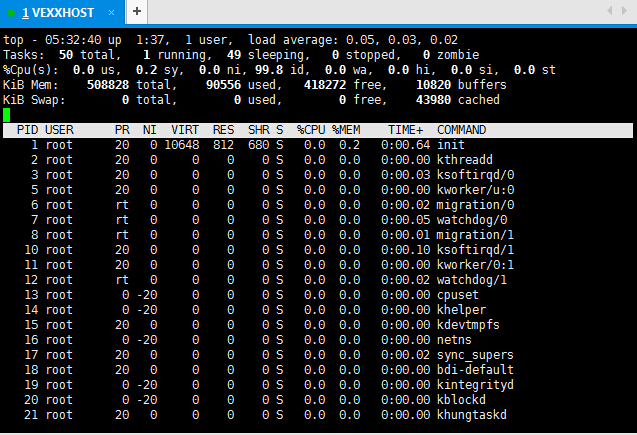Click the 418272 free memory value

click(325, 85)
